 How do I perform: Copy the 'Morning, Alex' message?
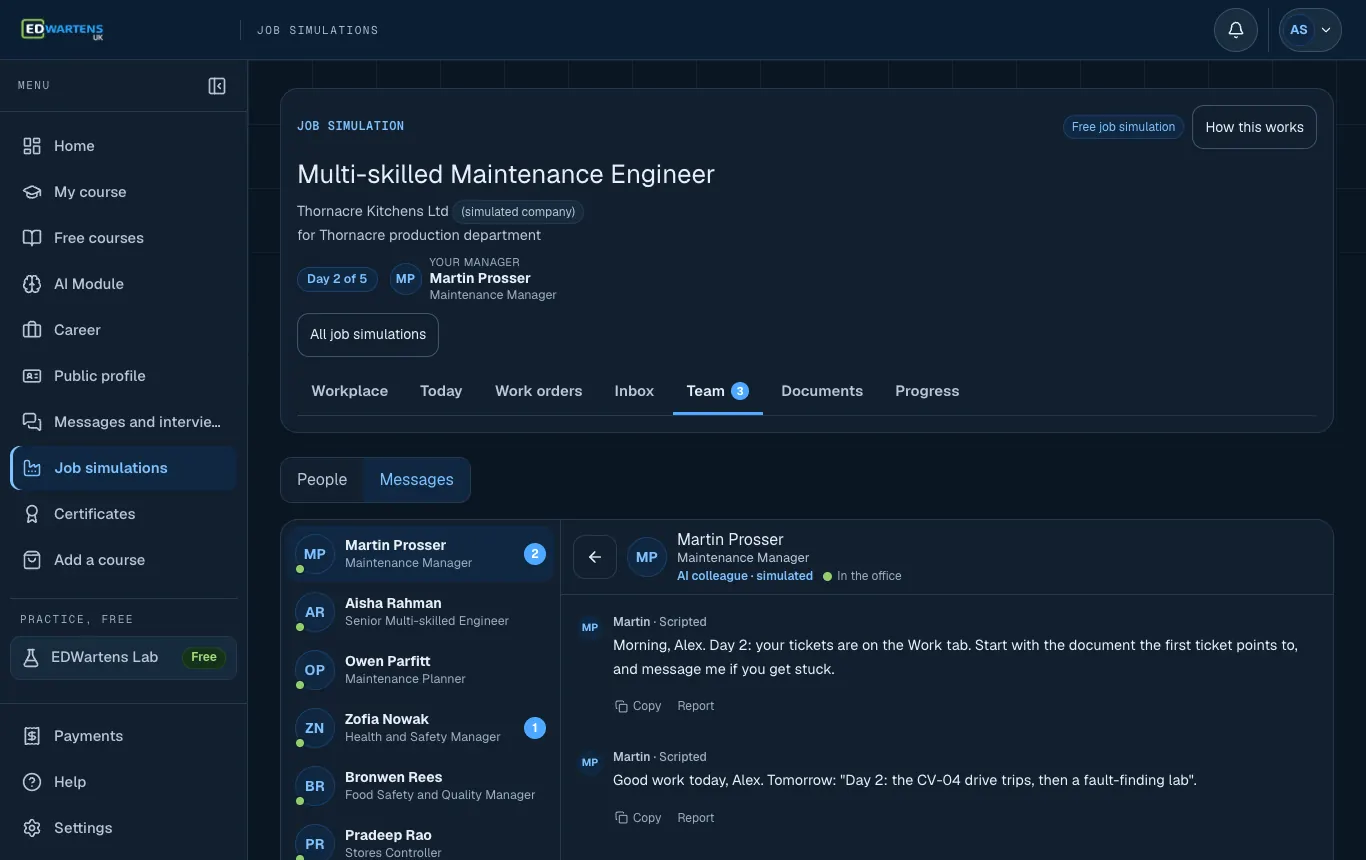point(638,706)
